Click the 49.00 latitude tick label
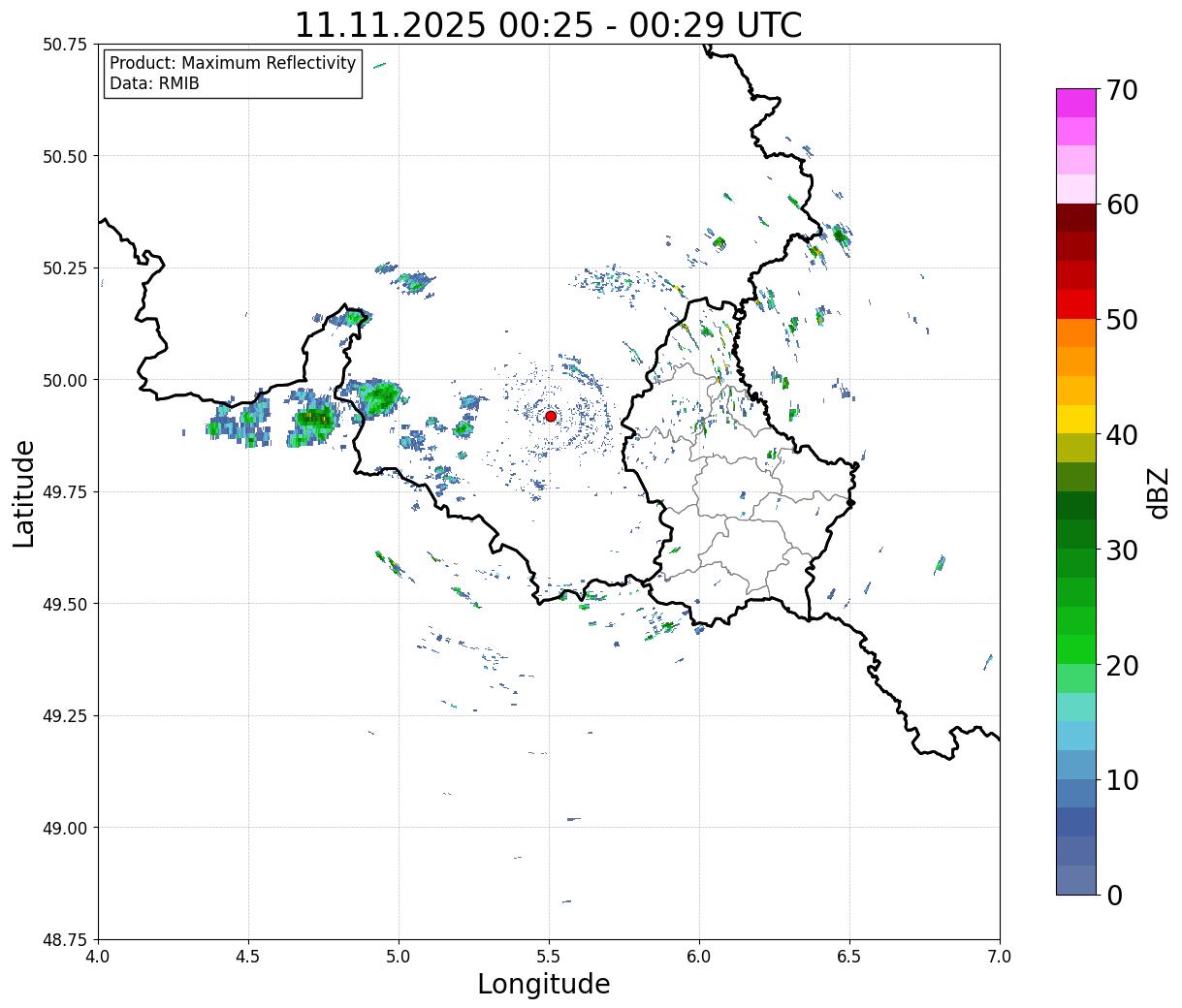Viewport: 1182px width, 1008px height. coord(65,828)
